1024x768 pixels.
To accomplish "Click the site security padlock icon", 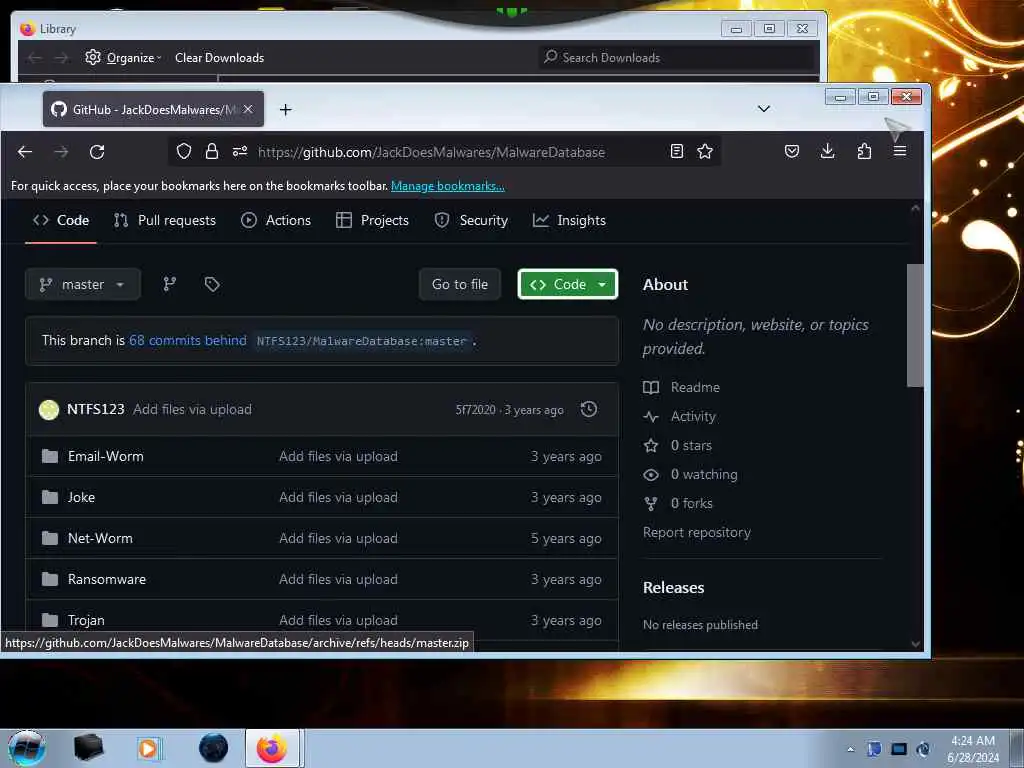I will tap(212, 152).
